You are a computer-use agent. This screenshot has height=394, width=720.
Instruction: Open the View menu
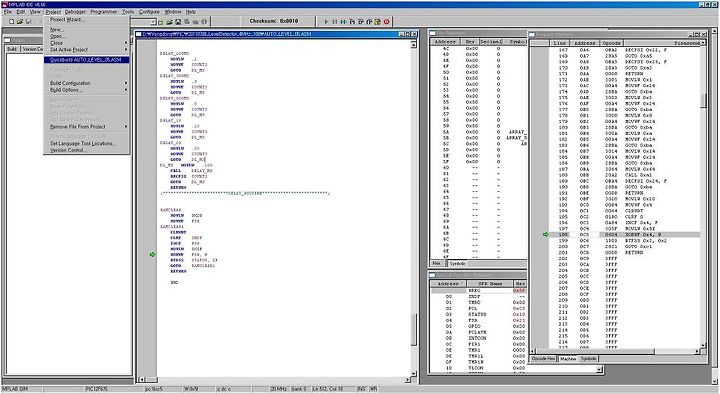pyautogui.click(x=35, y=11)
